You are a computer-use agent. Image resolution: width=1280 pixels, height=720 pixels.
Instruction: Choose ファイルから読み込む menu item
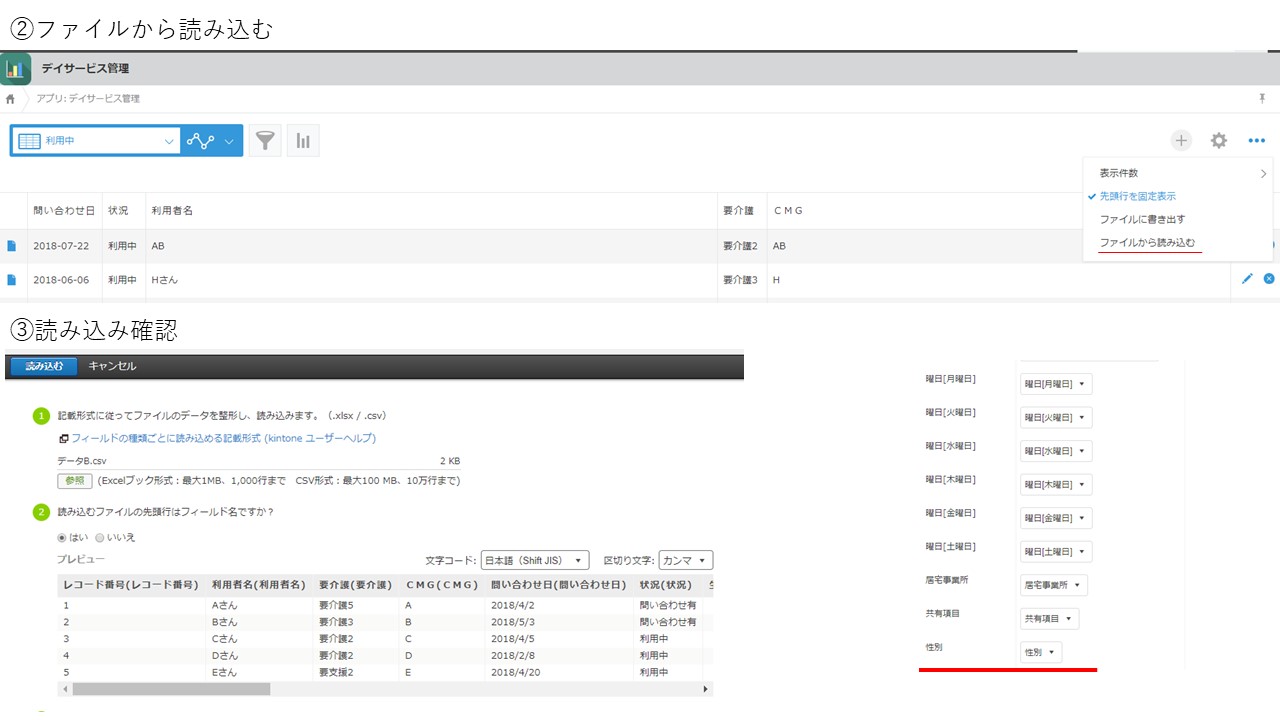pos(1147,243)
